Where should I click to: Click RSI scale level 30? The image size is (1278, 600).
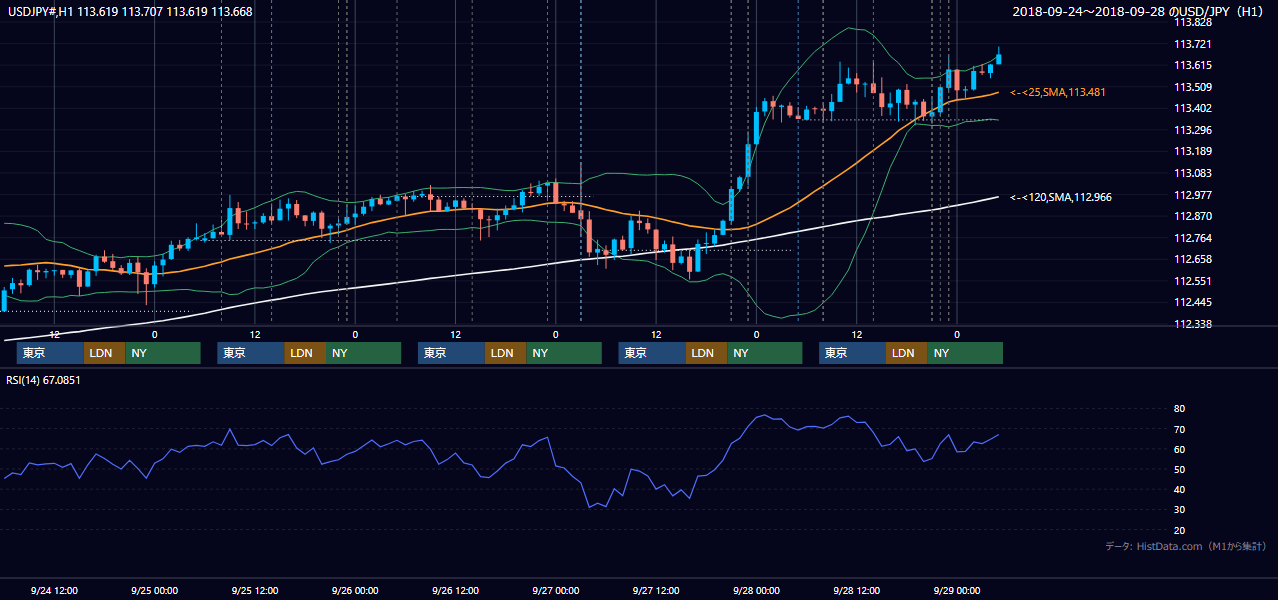point(1180,510)
